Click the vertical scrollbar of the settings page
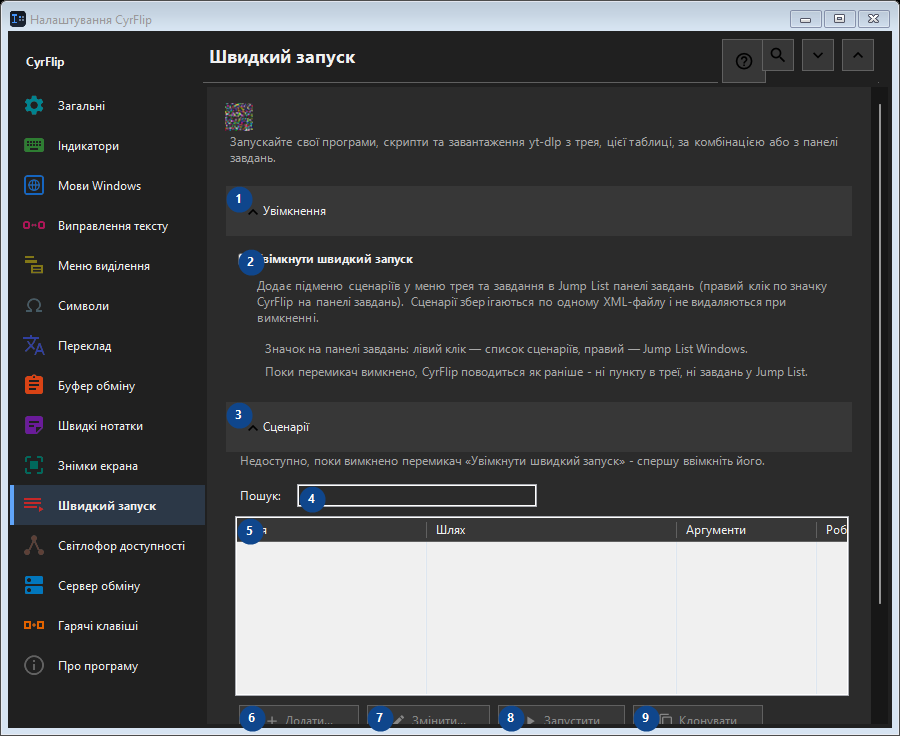900x736 pixels. (880, 353)
